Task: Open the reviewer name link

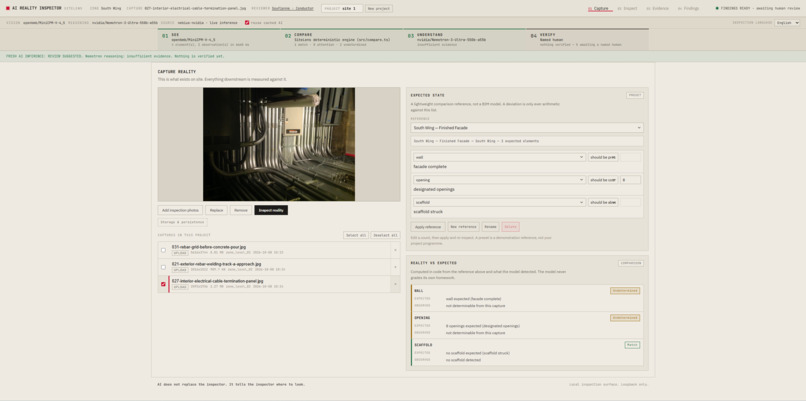Action: tap(292, 8)
